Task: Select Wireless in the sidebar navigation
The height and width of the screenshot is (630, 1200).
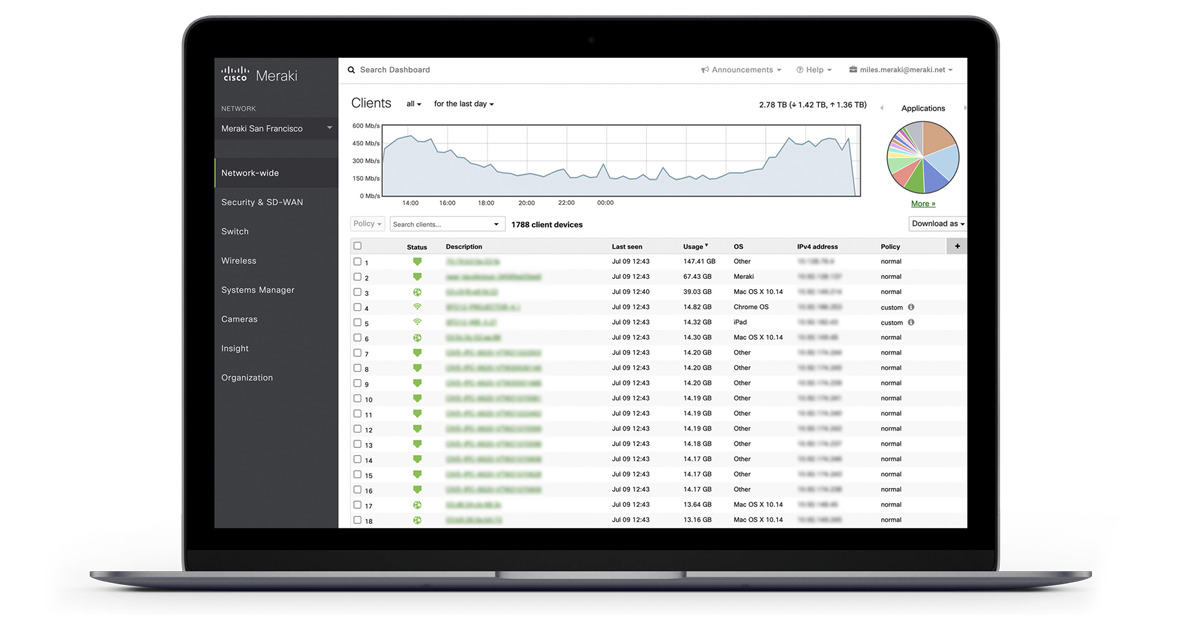Action: pyautogui.click(x=237, y=260)
